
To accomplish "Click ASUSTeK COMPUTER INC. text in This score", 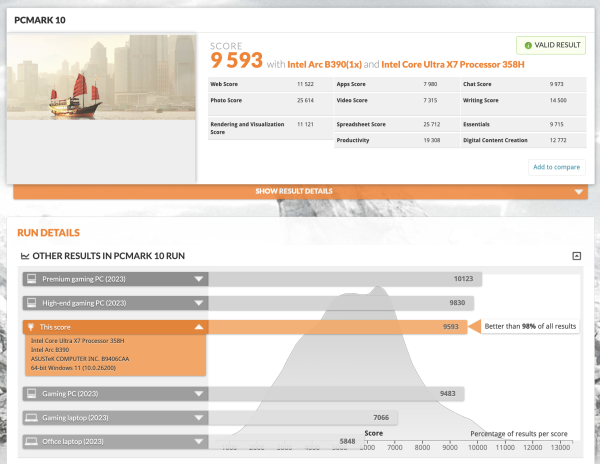I will 80,359.
